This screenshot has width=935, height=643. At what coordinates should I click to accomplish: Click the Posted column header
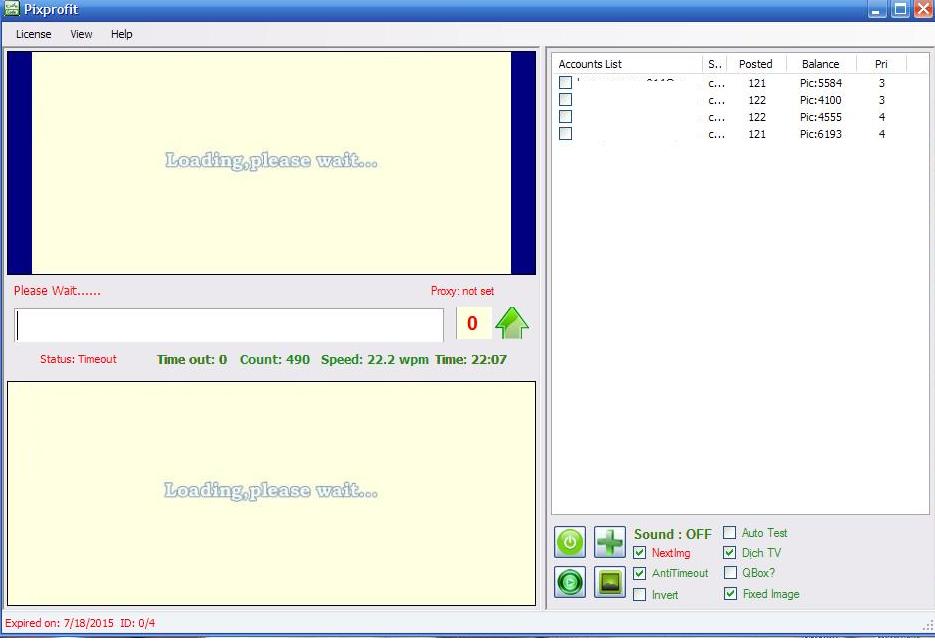(756, 64)
